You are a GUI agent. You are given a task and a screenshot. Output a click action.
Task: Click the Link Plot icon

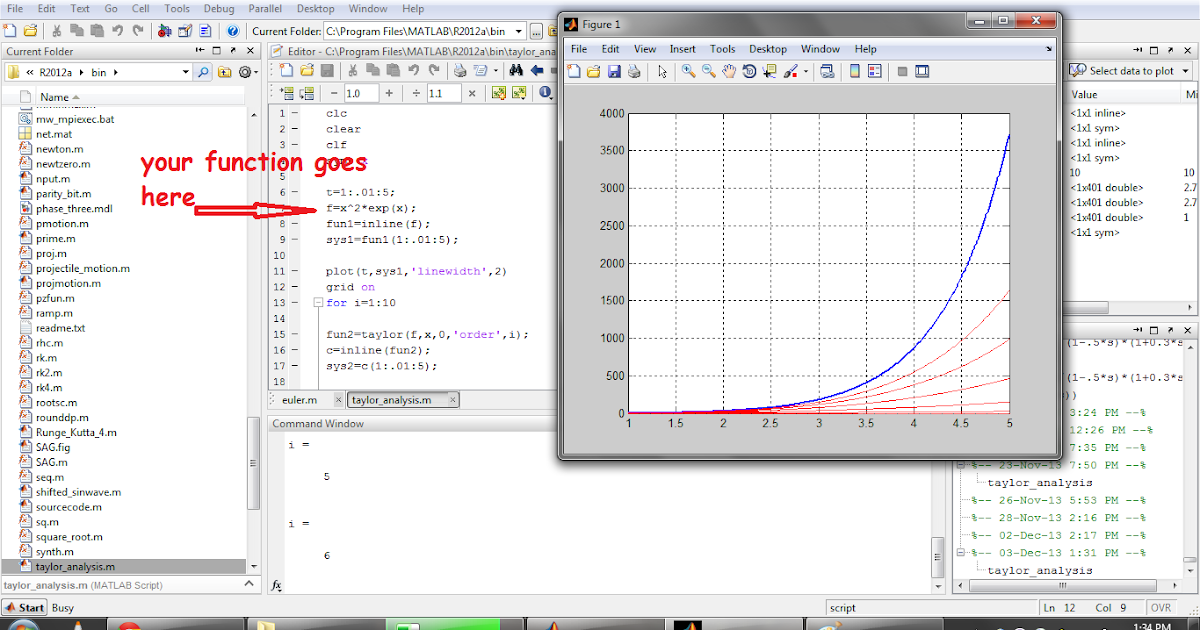click(x=826, y=71)
